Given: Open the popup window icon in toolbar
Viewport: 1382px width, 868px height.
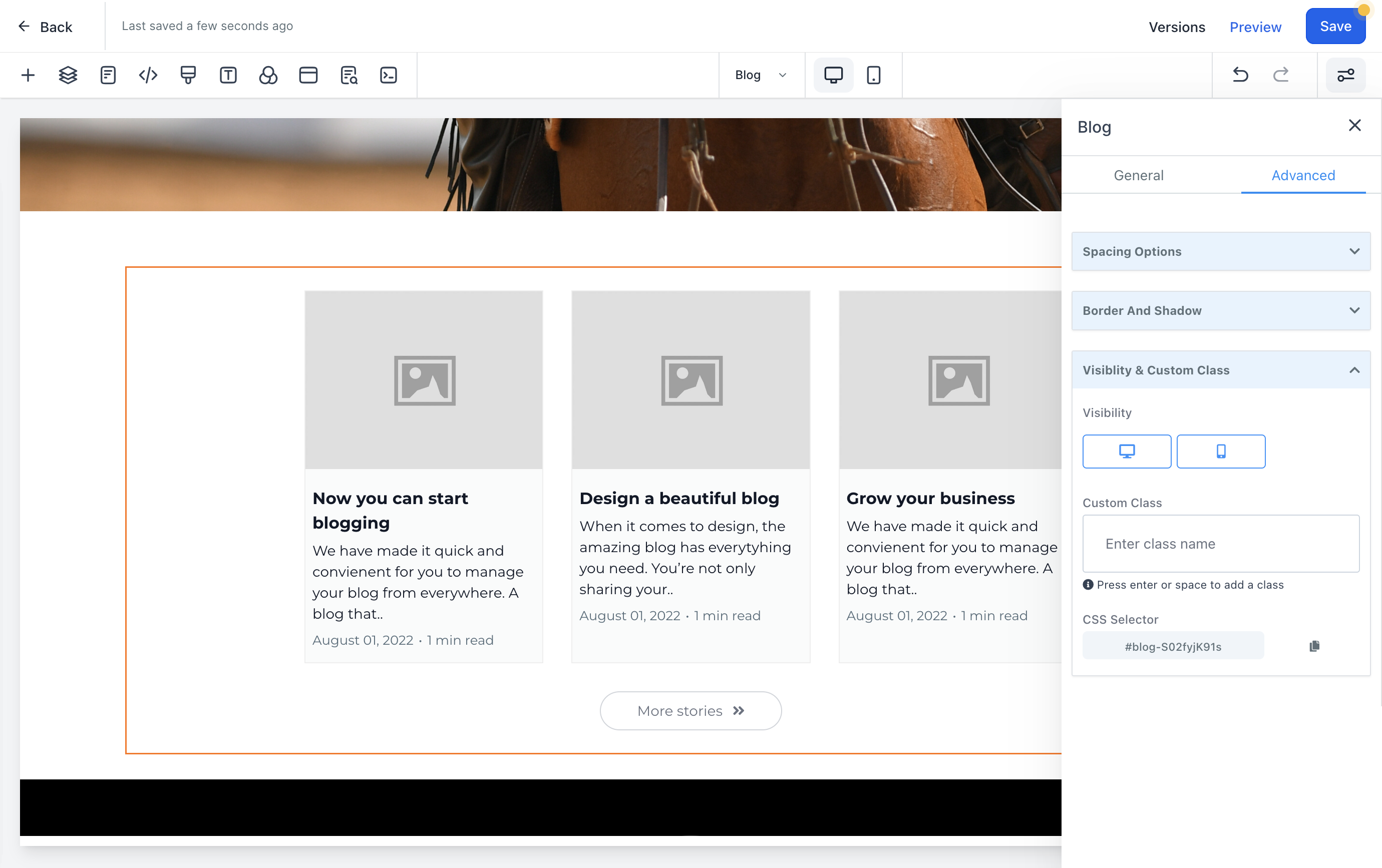Looking at the screenshot, I should (x=308, y=75).
